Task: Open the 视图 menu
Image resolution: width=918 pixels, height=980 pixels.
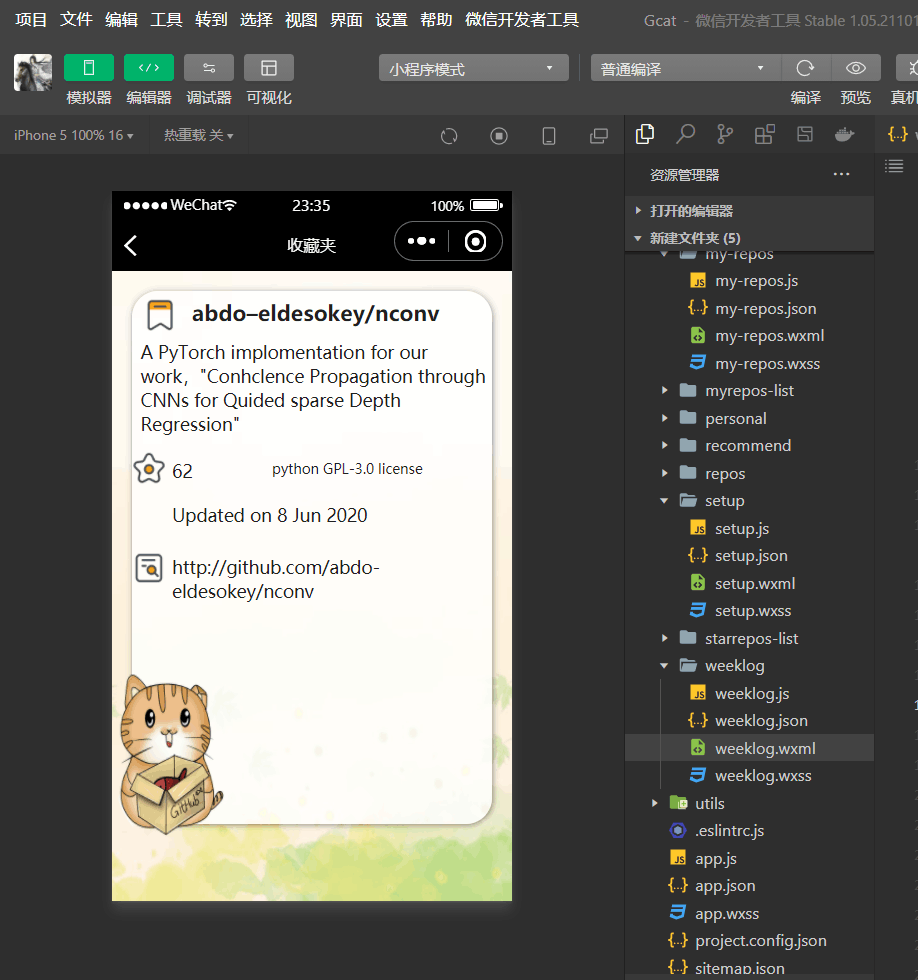Action: point(301,20)
